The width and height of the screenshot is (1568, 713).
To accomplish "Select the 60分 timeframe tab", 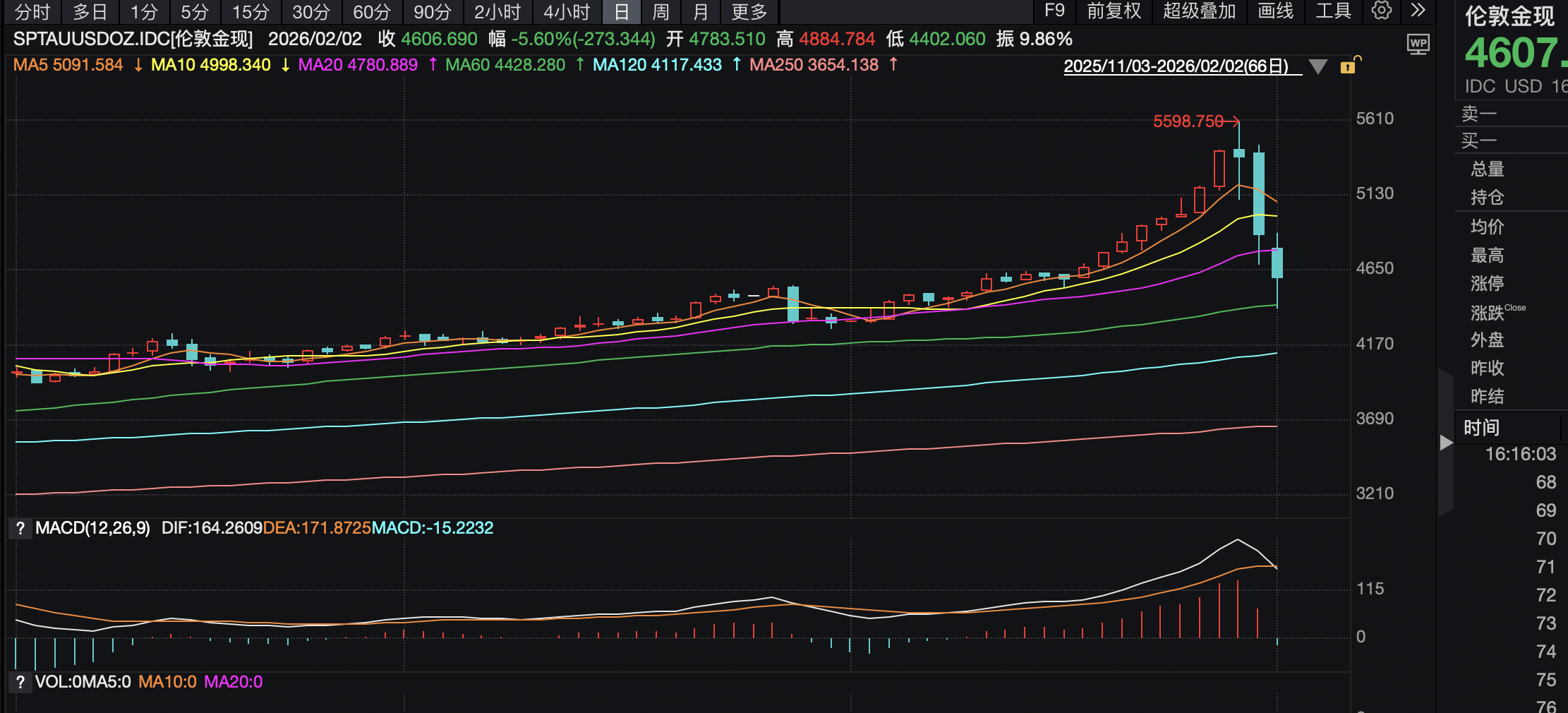I will 372,12.
